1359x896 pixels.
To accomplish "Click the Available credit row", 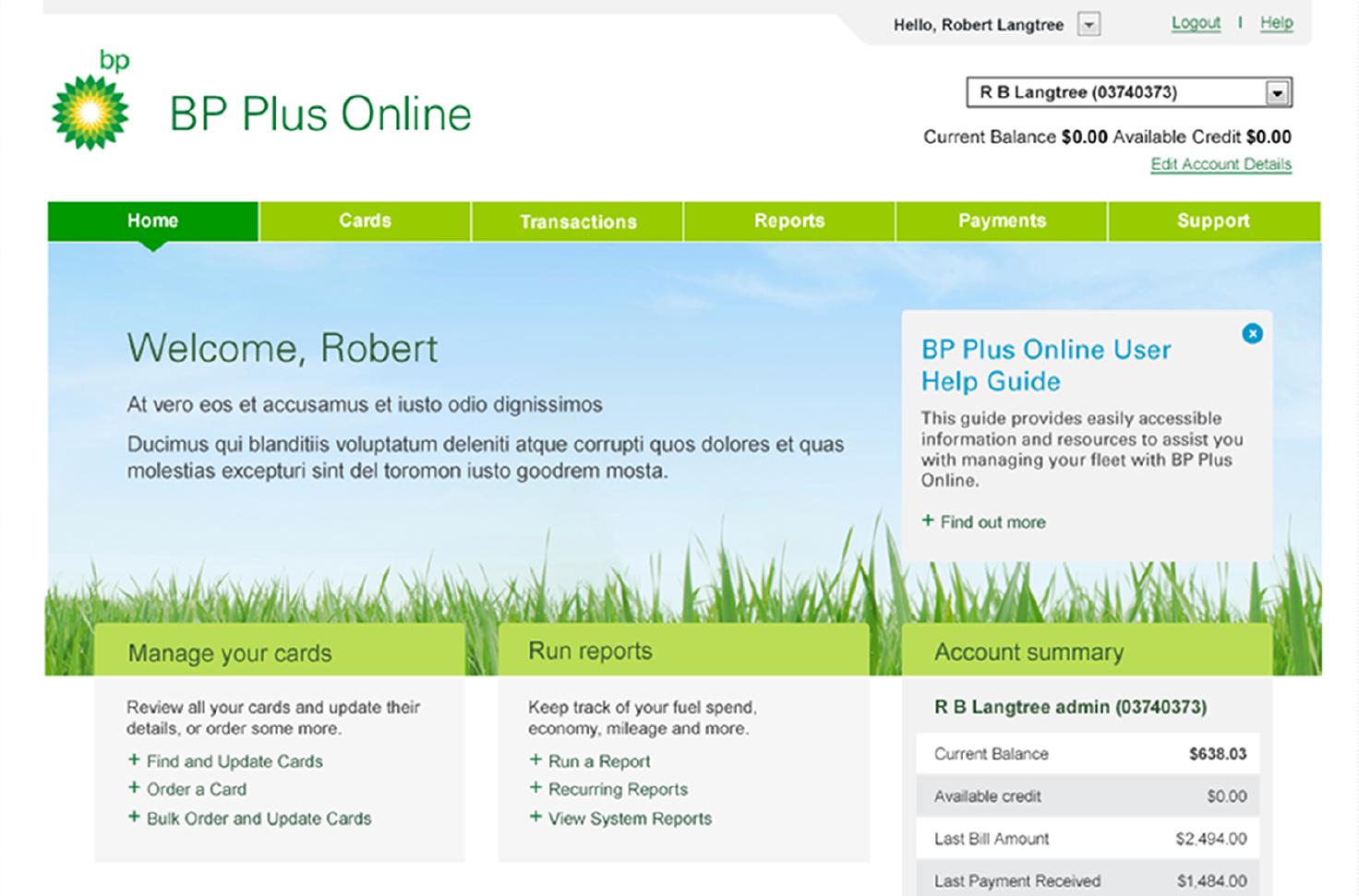I will click(x=1088, y=796).
